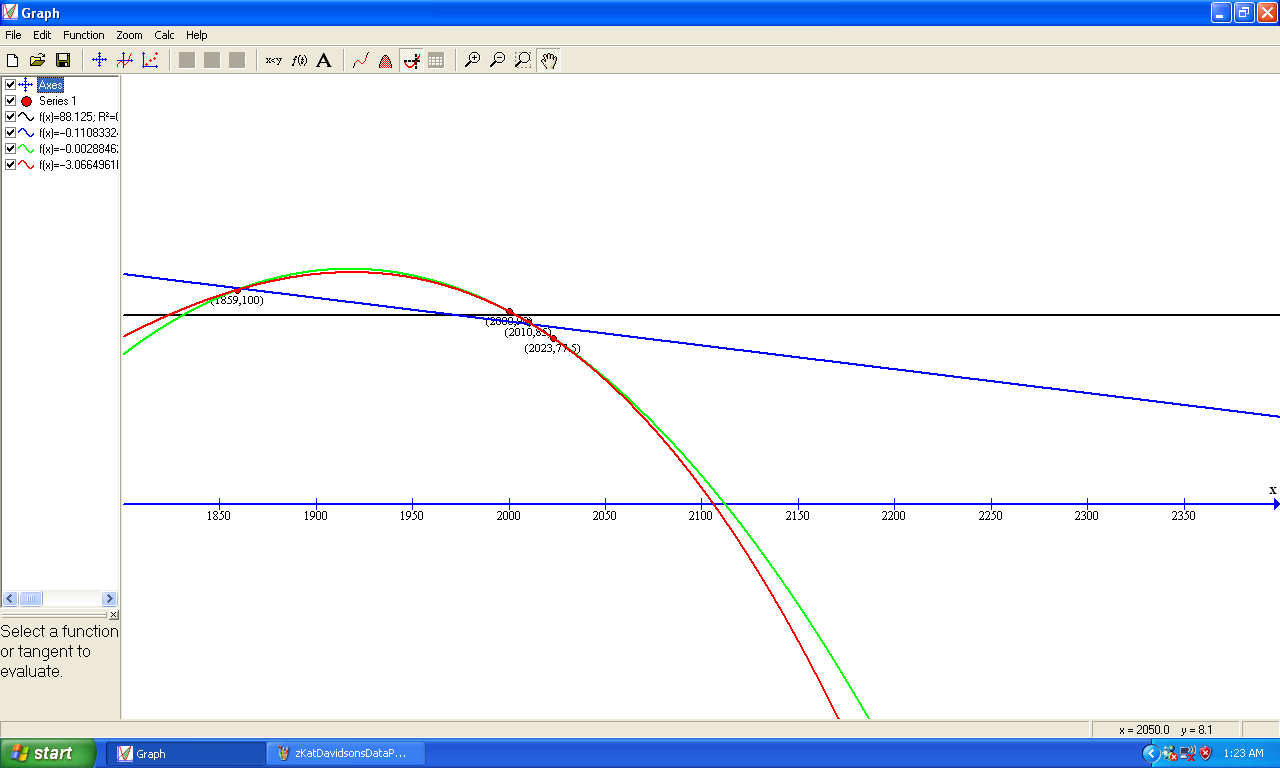Select the blue f(x)=-0.1108332 entry

tap(79, 133)
